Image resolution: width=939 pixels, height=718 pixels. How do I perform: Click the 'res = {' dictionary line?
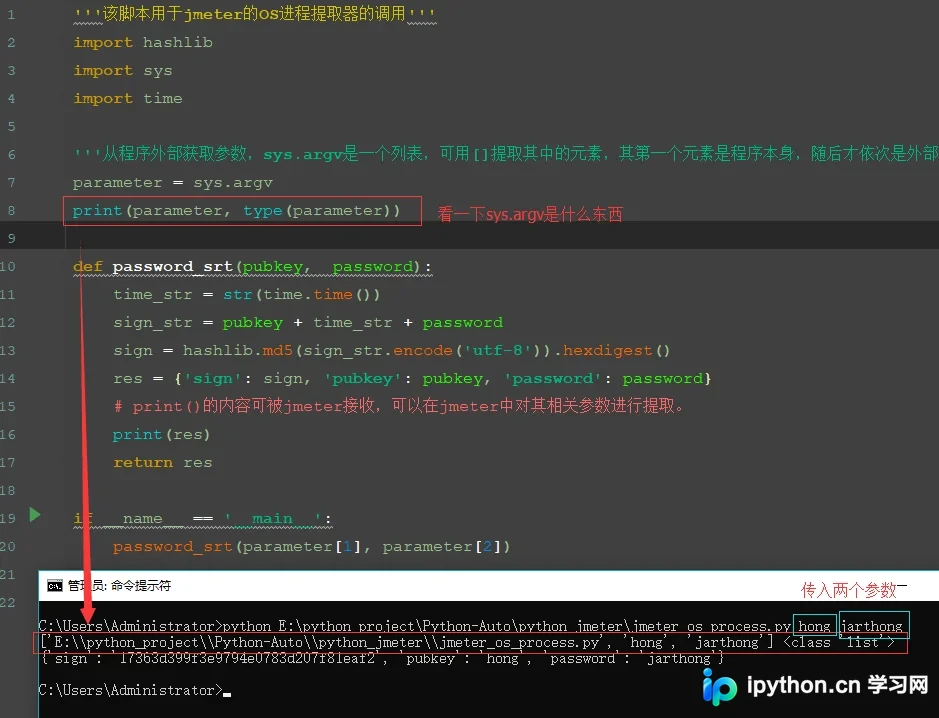412,378
